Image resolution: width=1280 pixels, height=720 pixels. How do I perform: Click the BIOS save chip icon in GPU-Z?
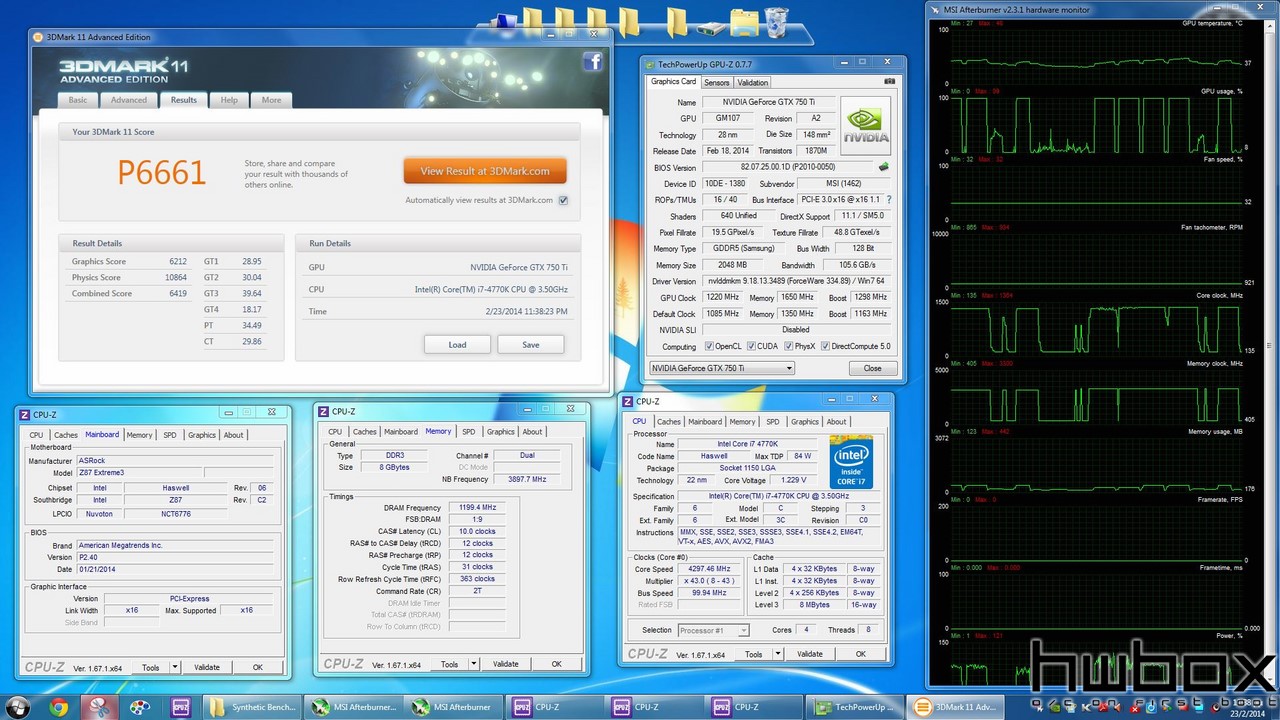(x=883, y=167)
